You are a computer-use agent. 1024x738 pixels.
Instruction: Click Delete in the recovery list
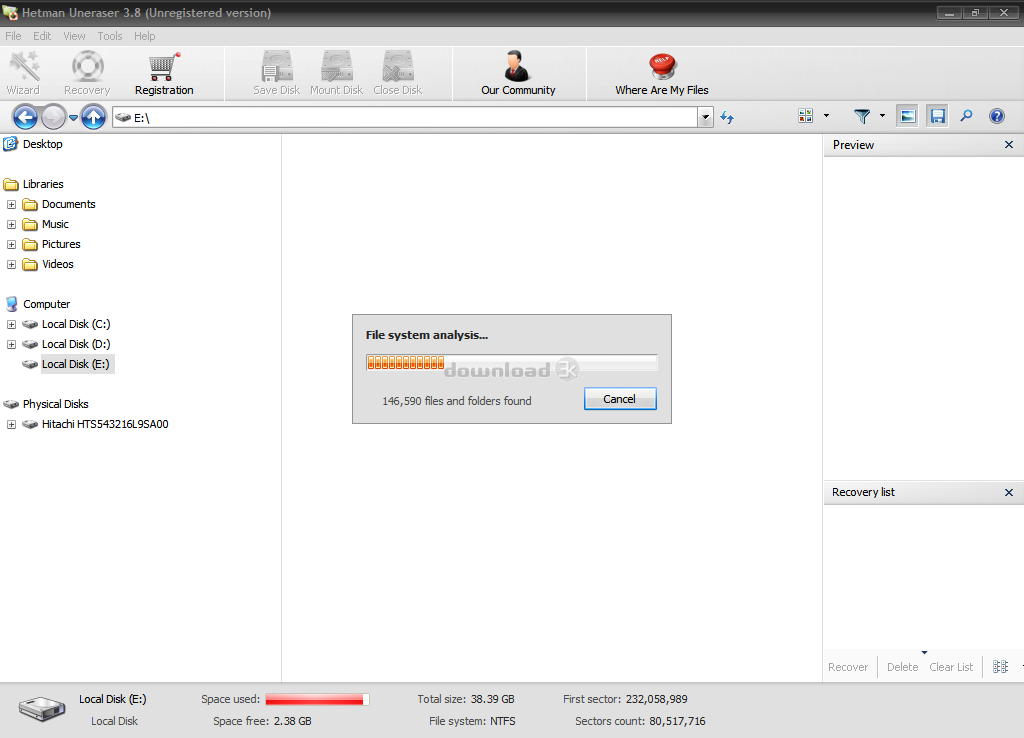click(x=902, y=667)
